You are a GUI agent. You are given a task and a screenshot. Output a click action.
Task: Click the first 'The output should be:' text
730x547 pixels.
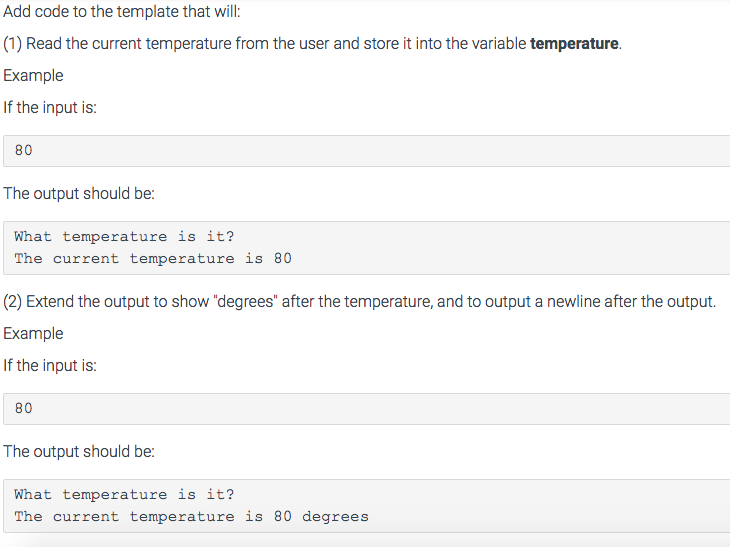click(79, 193)
